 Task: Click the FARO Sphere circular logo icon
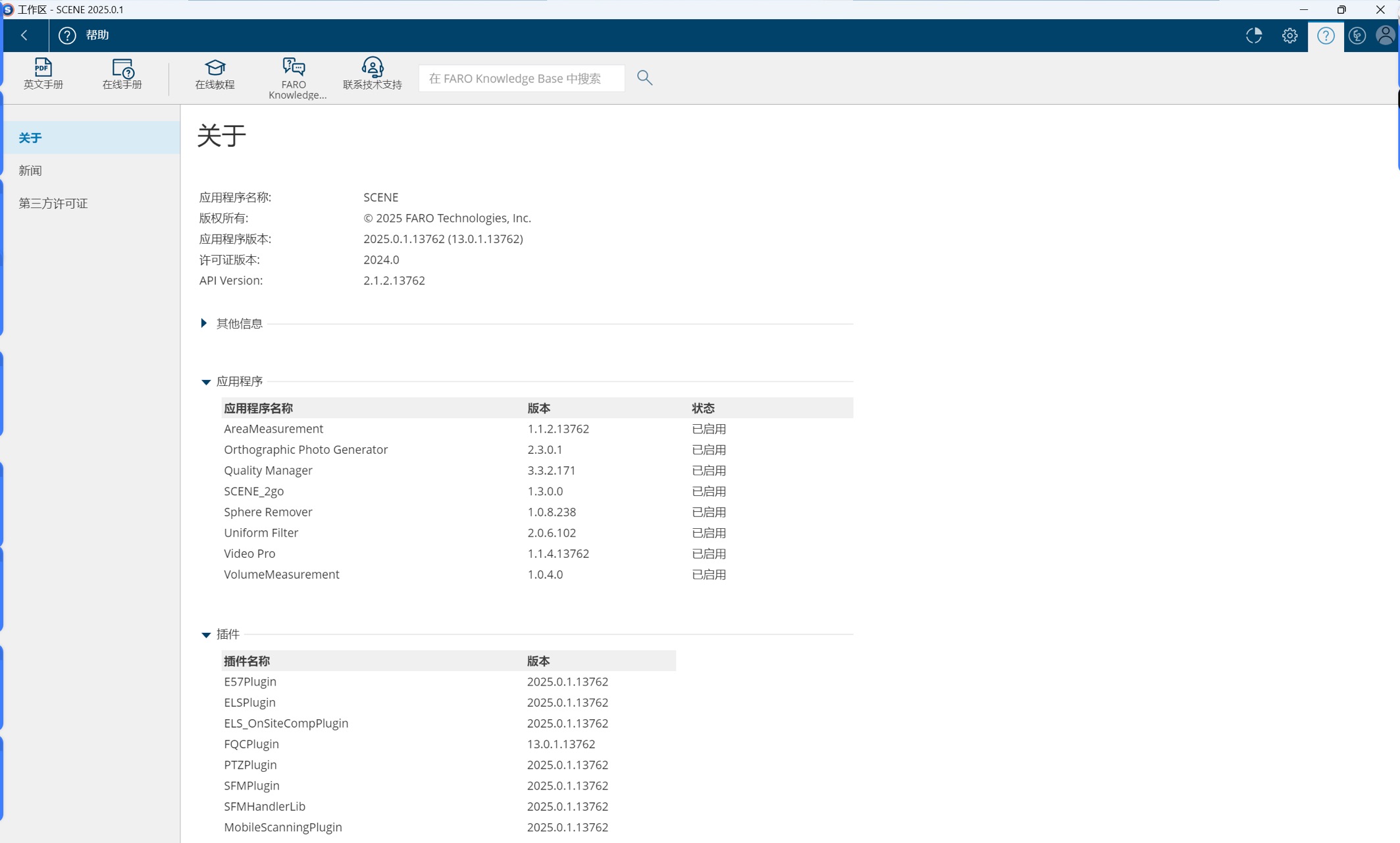1357,36
